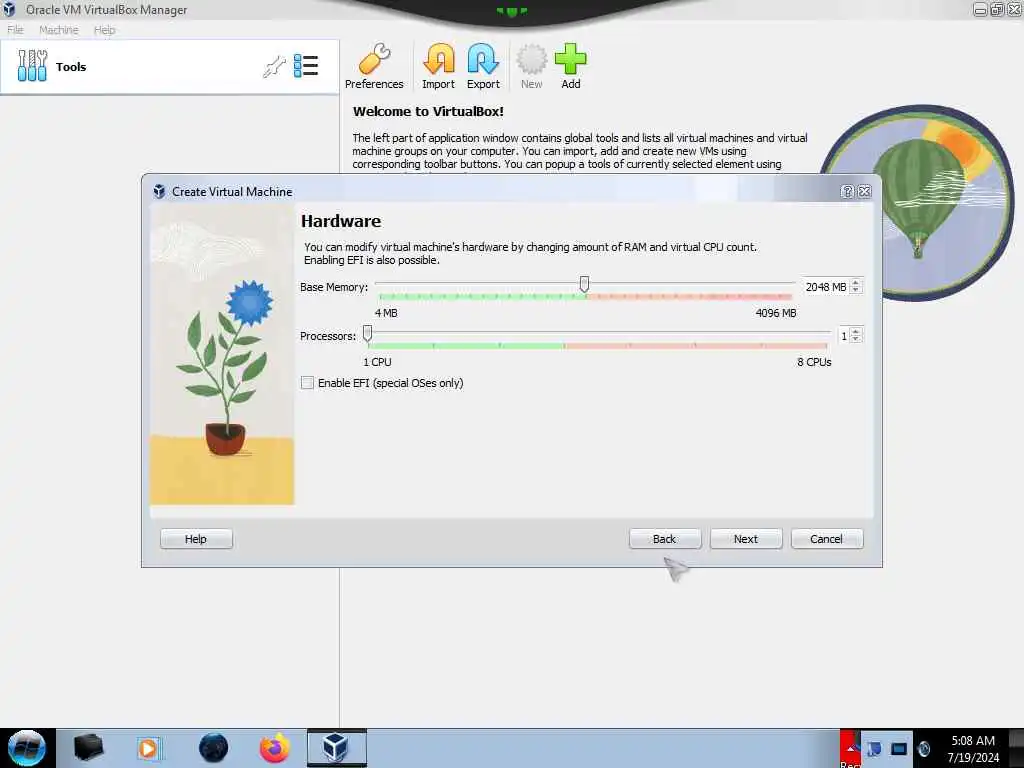
Task: Click the pin icon beside Tools
Action: [274, 67]
